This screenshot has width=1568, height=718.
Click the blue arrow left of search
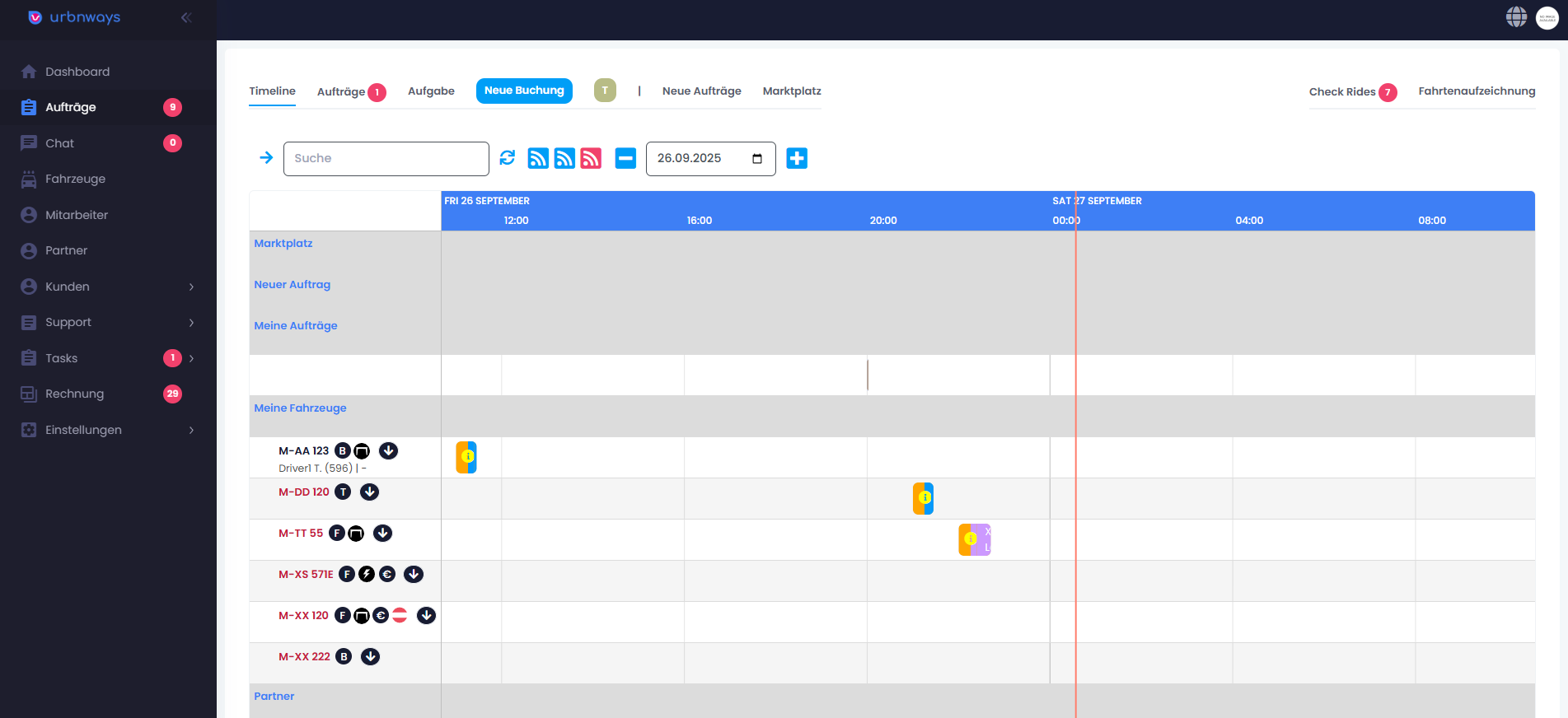pyautogui.click(x=266, y=158)
